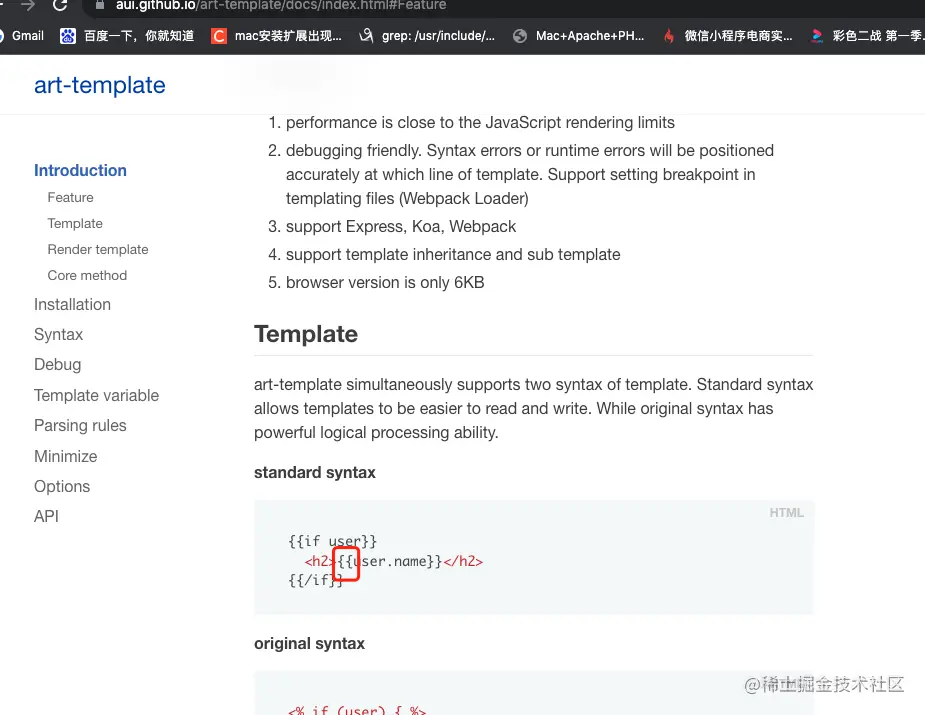Image resolution: width=925 pixels, height=715 pixels.
Task: Open the Syntax section in sidebar
Action: [x=58, y=334]
